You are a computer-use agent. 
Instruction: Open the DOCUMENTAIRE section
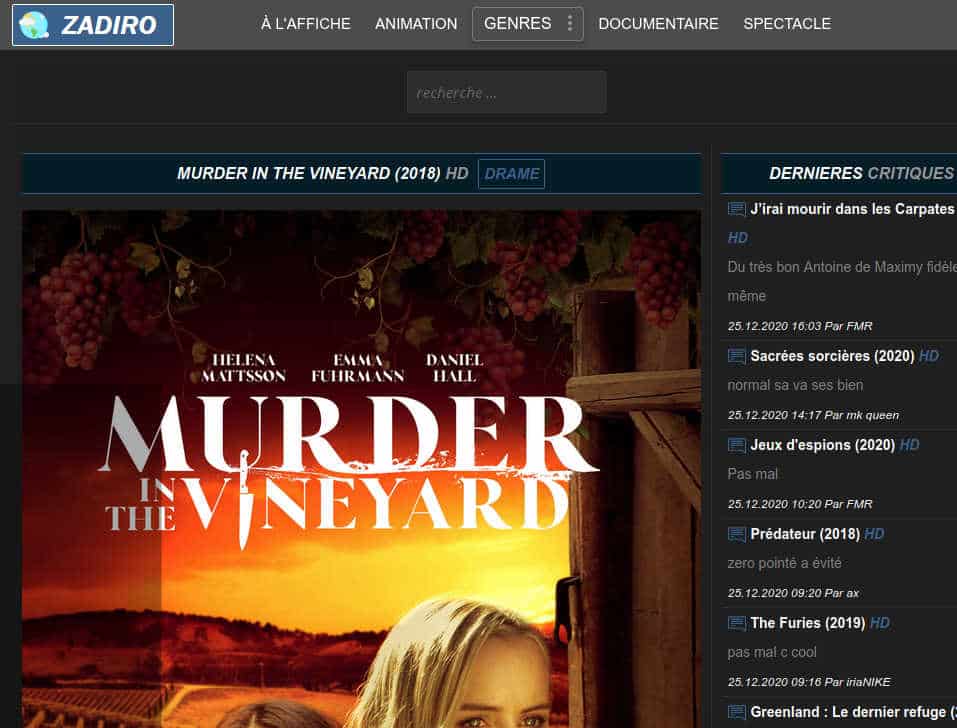[x=658, y=24]
